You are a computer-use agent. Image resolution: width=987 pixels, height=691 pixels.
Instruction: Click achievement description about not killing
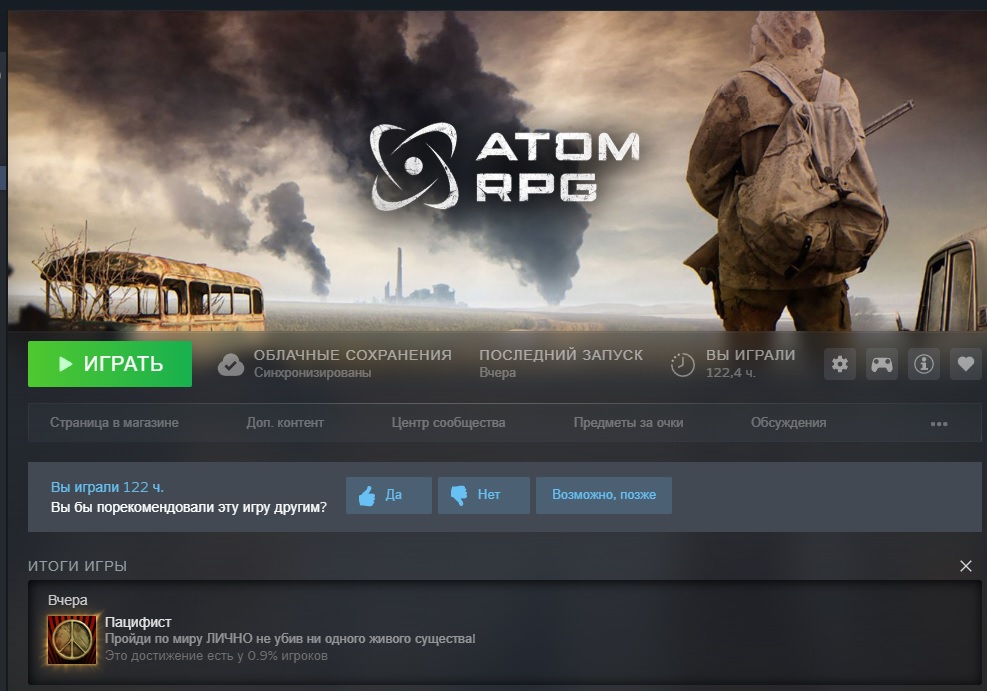coord(290,639)
